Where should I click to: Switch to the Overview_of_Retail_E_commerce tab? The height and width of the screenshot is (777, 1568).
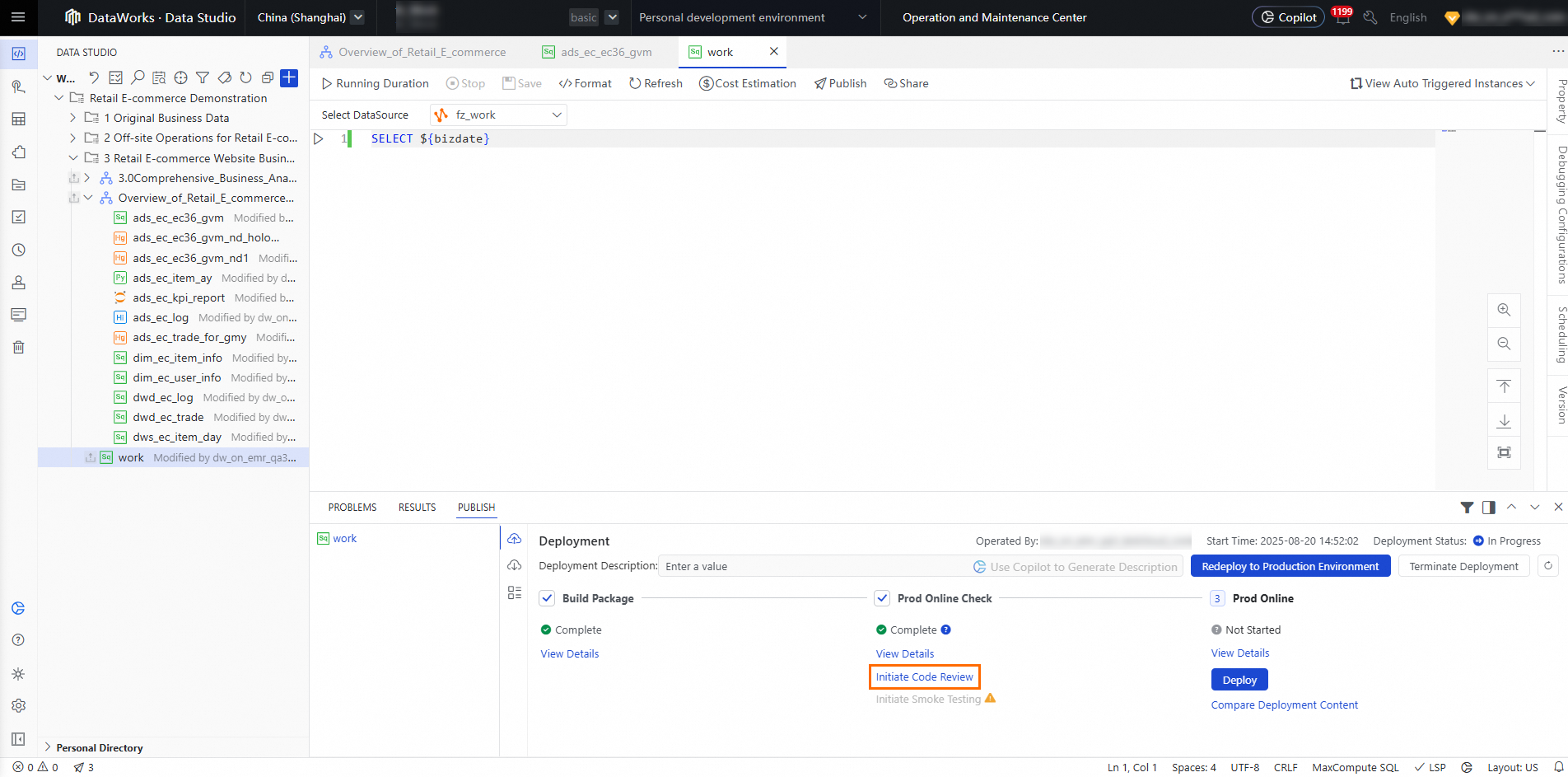click(x=413, y=52)
